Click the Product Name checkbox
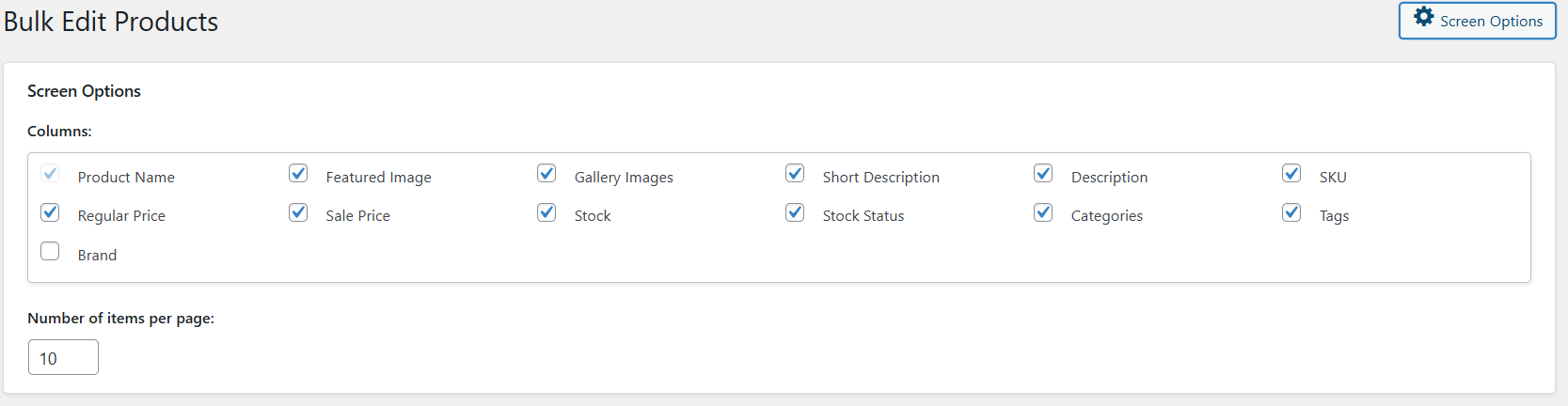1568x406 pixels. coord(50,174)
